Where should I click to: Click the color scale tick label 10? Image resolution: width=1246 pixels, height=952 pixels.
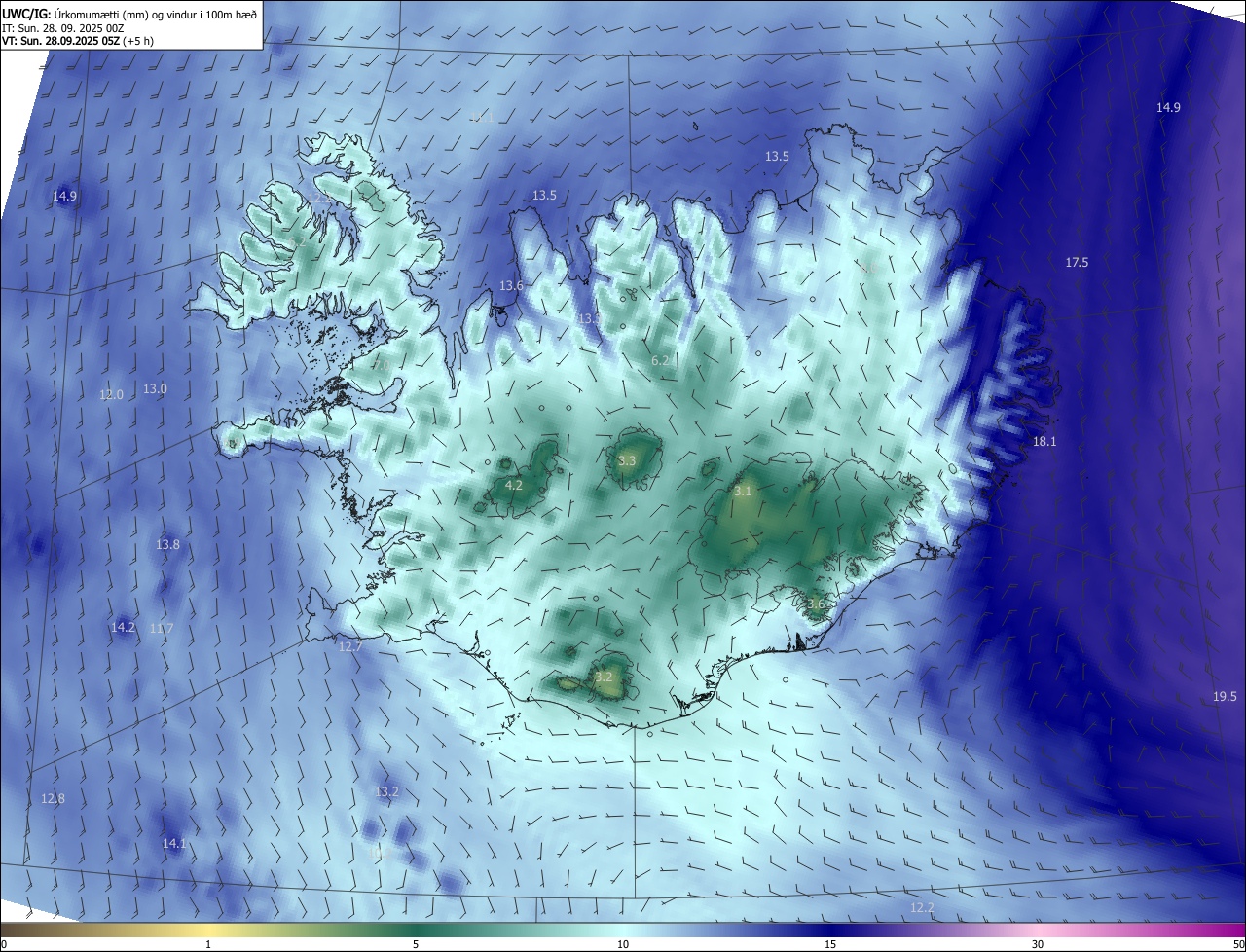coord(623,945)
